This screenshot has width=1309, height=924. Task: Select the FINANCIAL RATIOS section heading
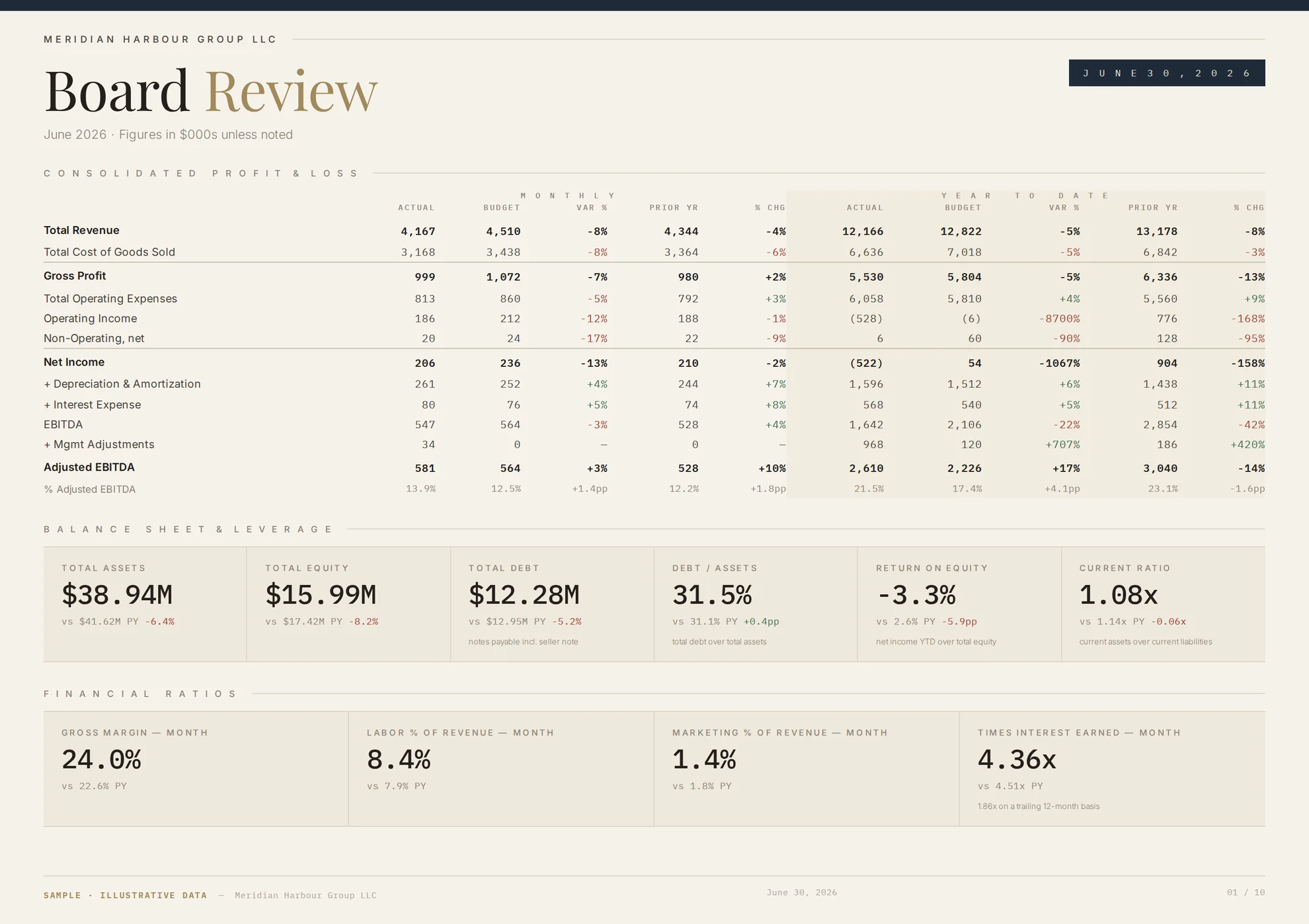[x=140, y=694]
